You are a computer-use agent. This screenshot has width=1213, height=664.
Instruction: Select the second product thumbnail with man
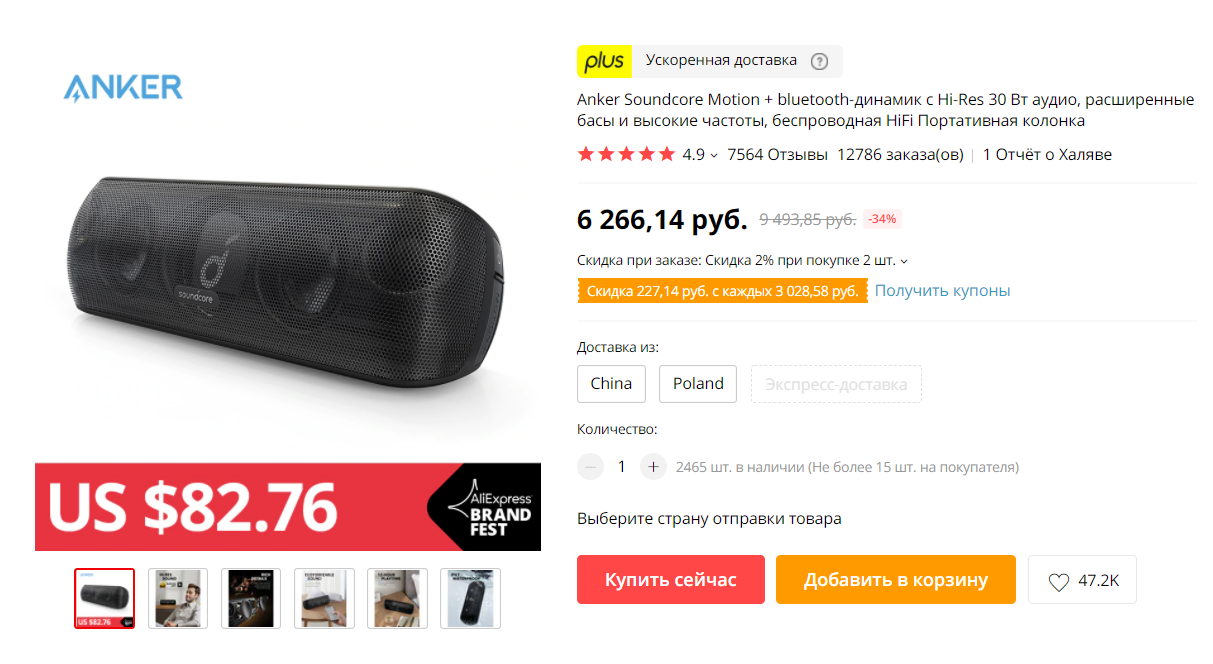click(x=178, y=598)
